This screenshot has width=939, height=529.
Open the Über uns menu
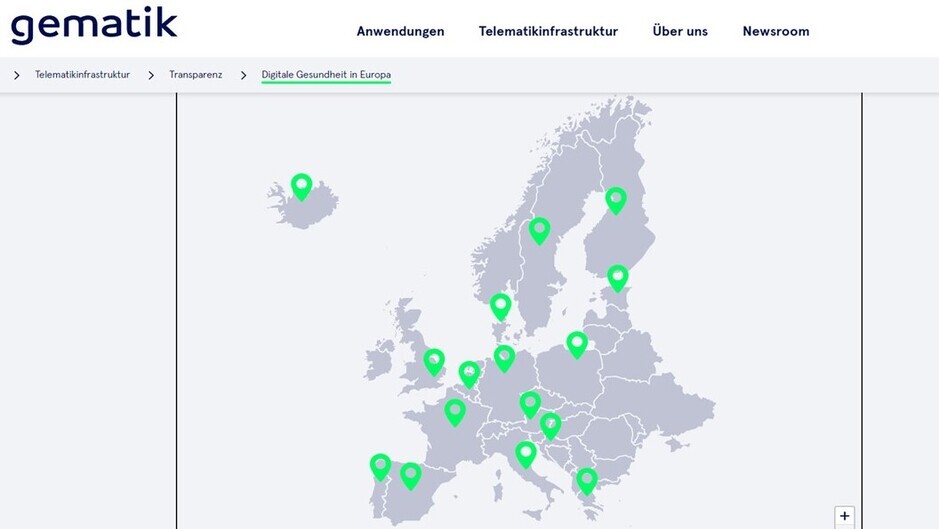point(680,31)
